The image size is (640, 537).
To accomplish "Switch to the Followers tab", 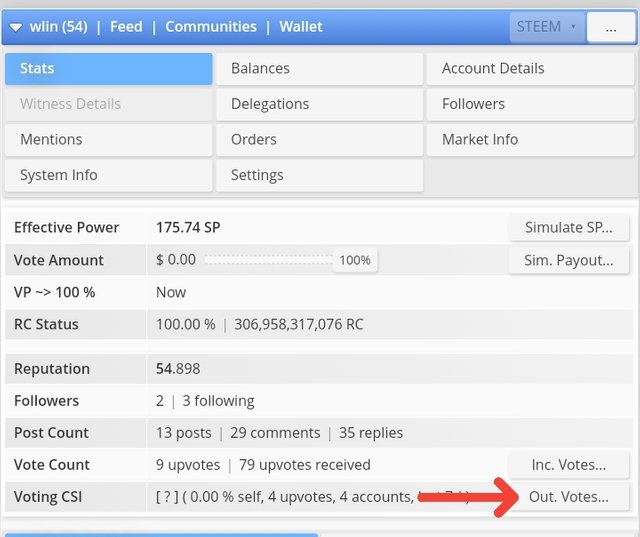I will tap(530, 104).
